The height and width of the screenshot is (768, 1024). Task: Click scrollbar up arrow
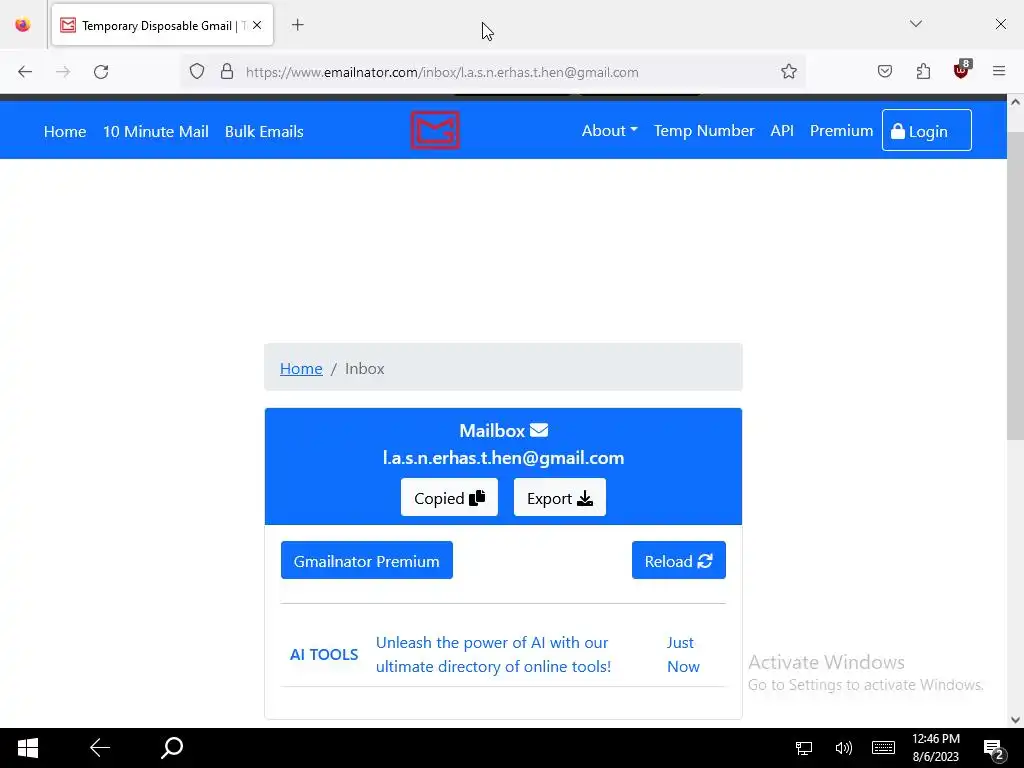click(1015, 102)
